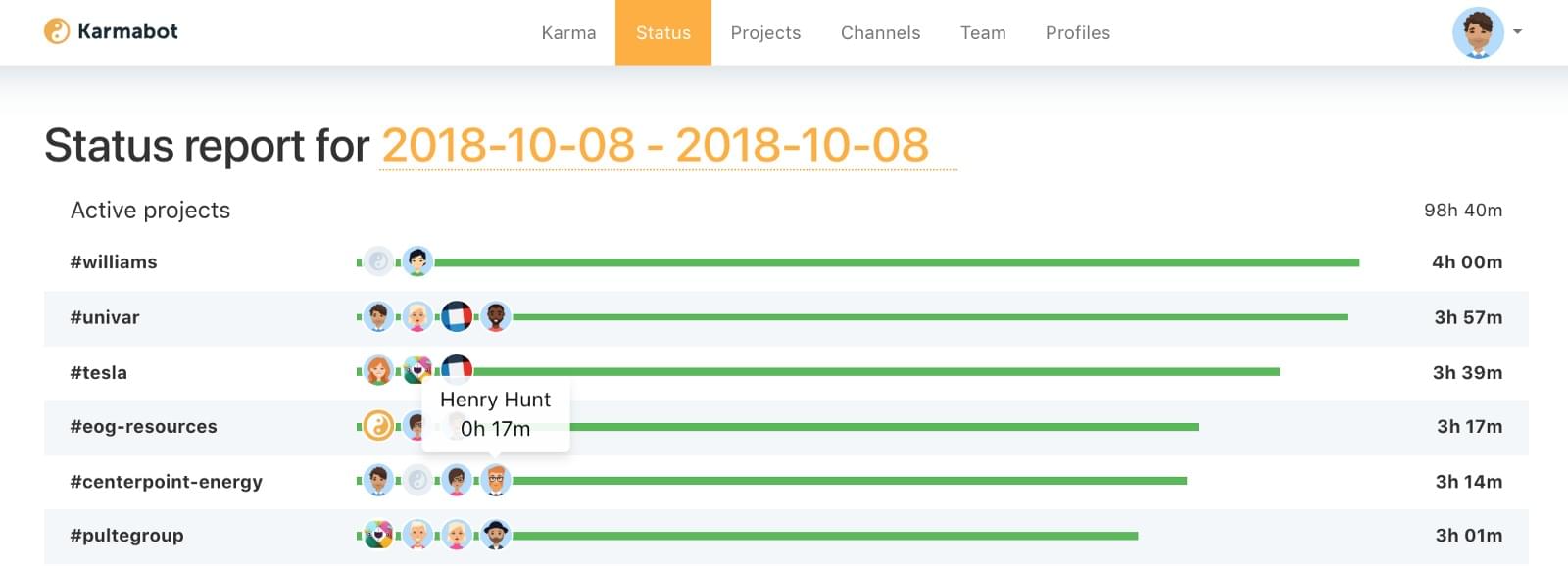Open the user profile avatar in the header

coord(1480,32)
